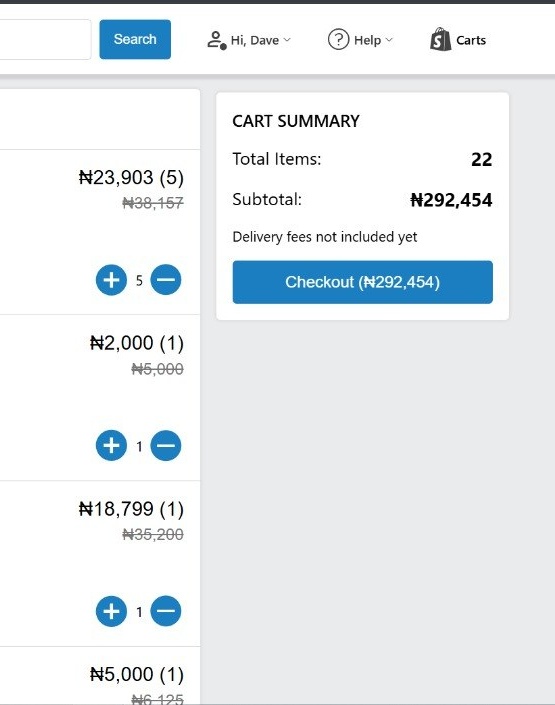Click the user profile icon
This screenshot has width=555, height=705.
216,40
